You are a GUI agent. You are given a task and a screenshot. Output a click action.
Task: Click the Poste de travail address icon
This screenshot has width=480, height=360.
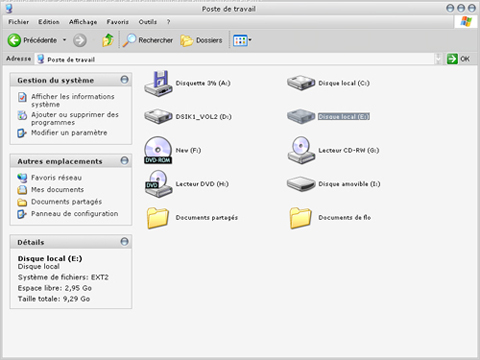coord(41,59)
